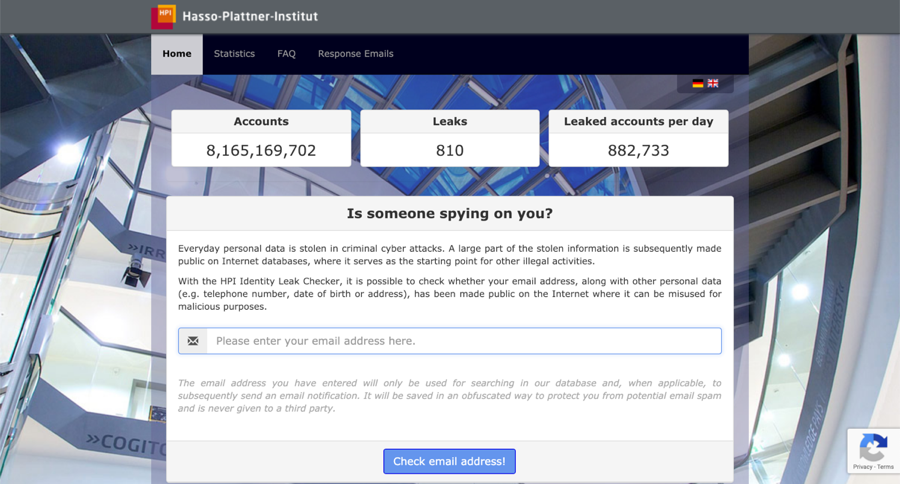This screenshot has height=484, width=900.
Task: Click the Check email address! button
Action: tap(449, 462)
